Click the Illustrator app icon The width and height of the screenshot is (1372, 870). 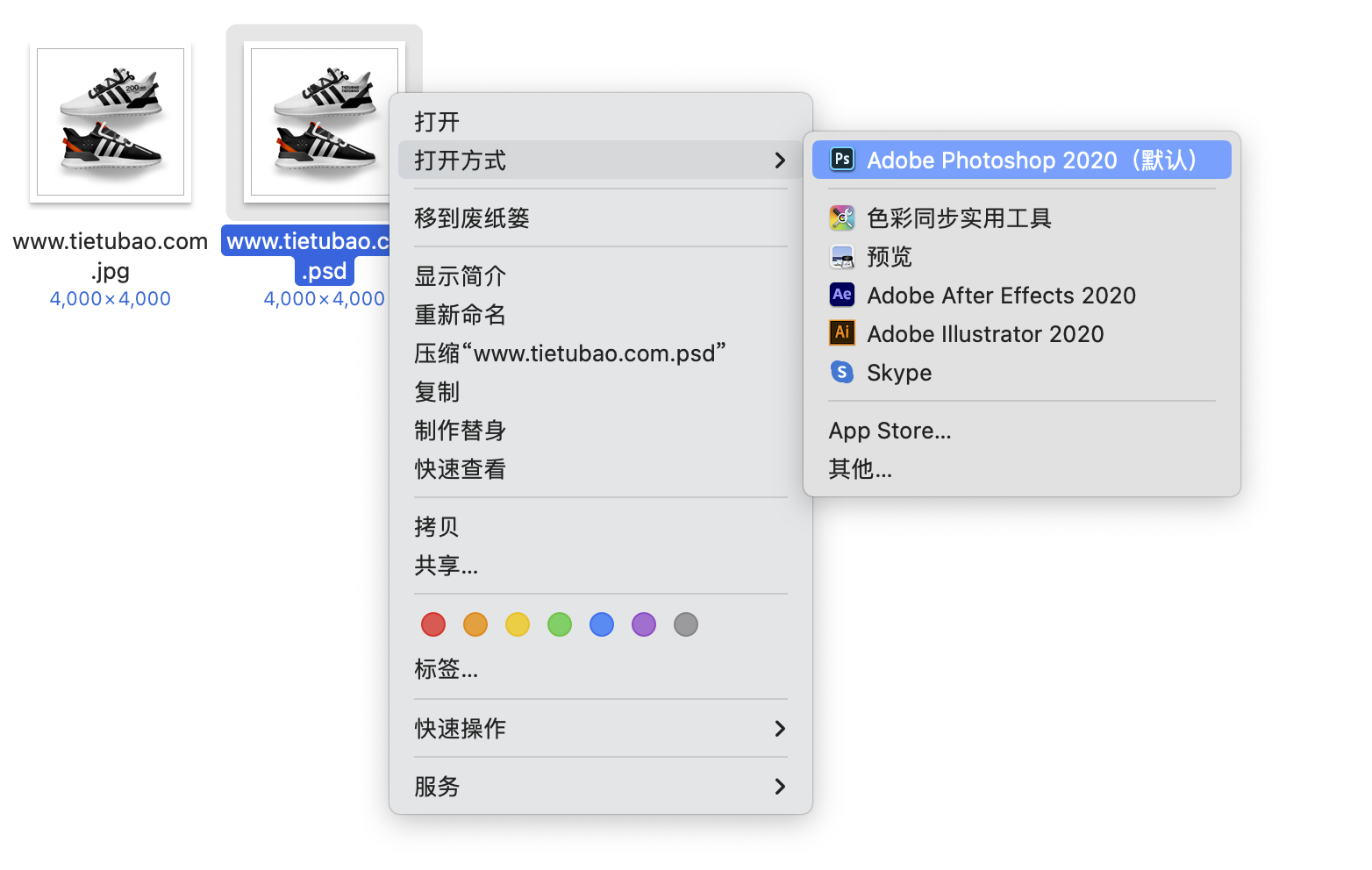(x=842, y=333)
